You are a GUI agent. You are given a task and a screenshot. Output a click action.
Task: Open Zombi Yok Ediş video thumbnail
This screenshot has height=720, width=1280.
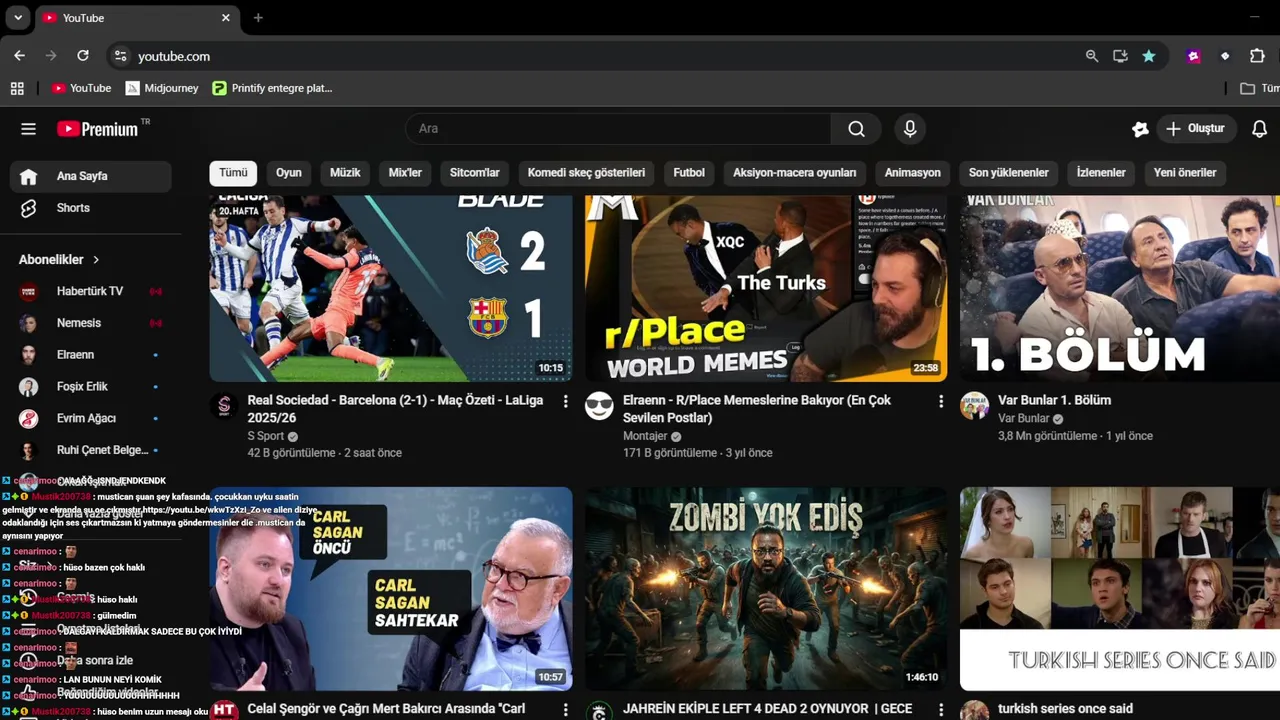pyautogui.click(x=766, y=589)
